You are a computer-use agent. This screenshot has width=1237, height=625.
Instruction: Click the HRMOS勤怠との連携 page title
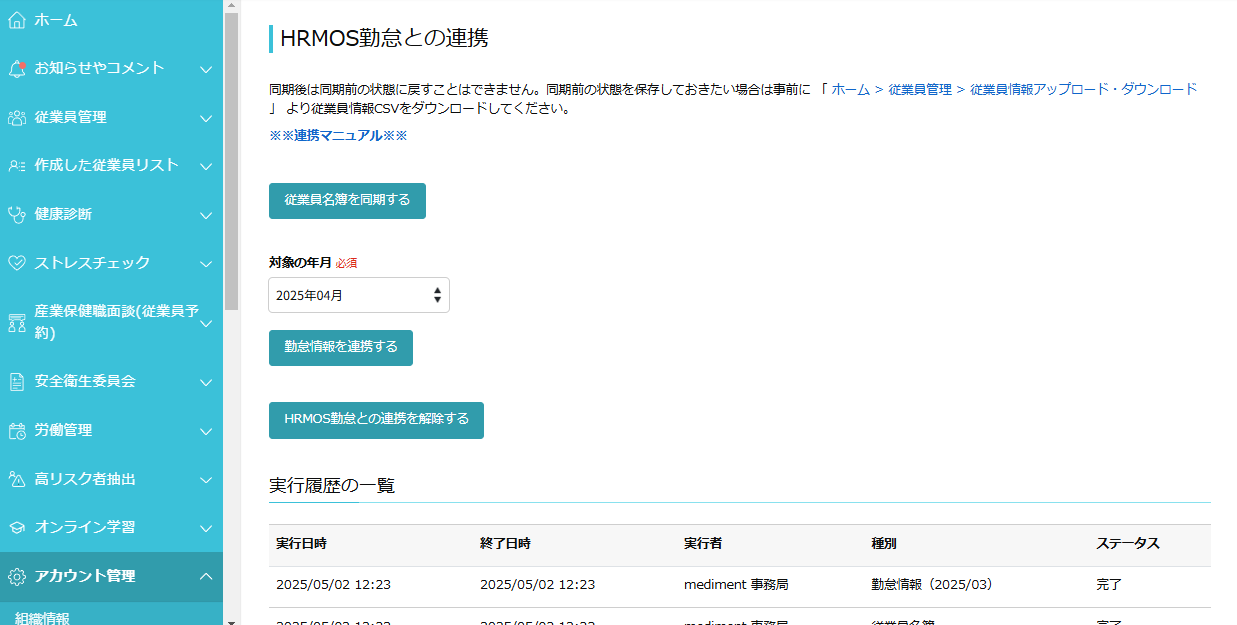[x=384, y=39]
